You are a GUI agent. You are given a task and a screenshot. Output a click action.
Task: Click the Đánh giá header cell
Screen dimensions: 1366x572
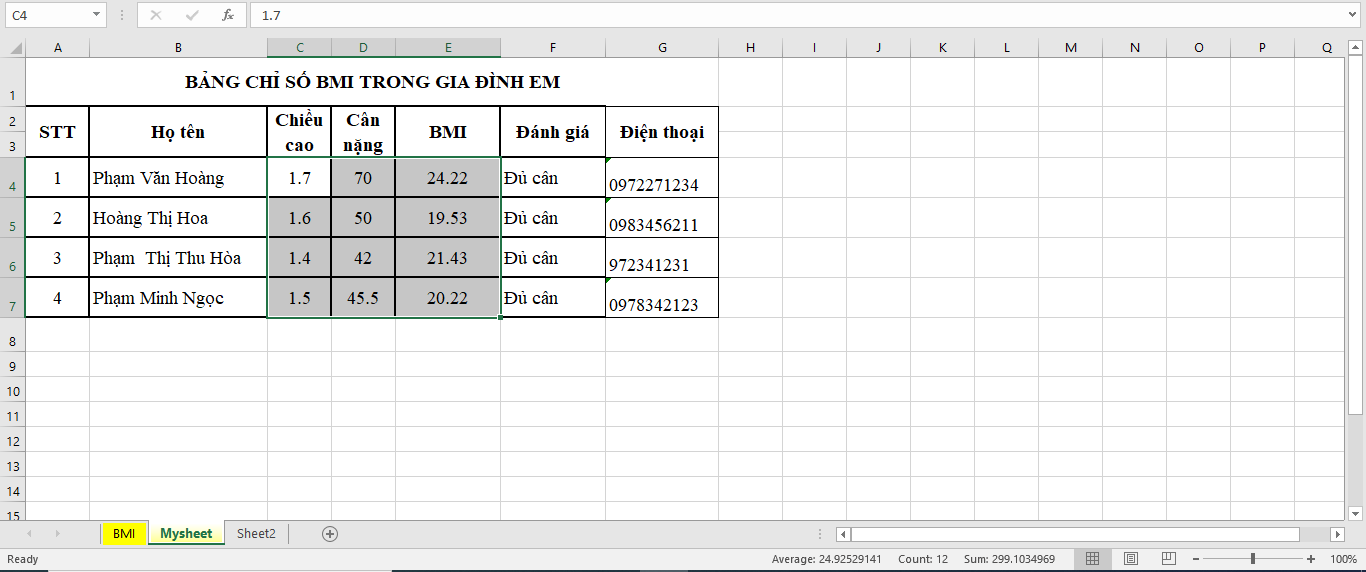[x=553, y=132]
